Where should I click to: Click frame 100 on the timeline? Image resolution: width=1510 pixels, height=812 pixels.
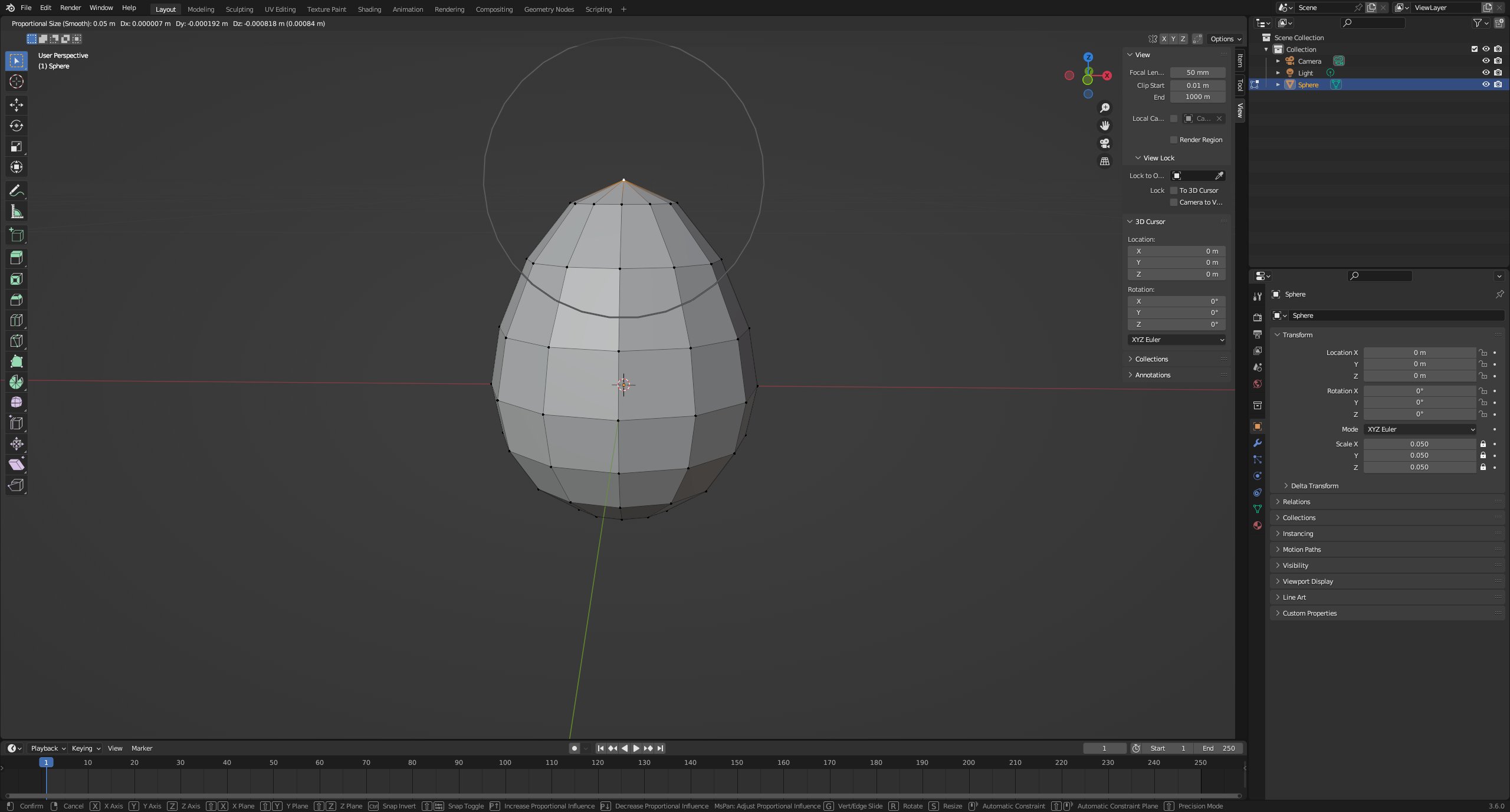click(x=505, y=762)
